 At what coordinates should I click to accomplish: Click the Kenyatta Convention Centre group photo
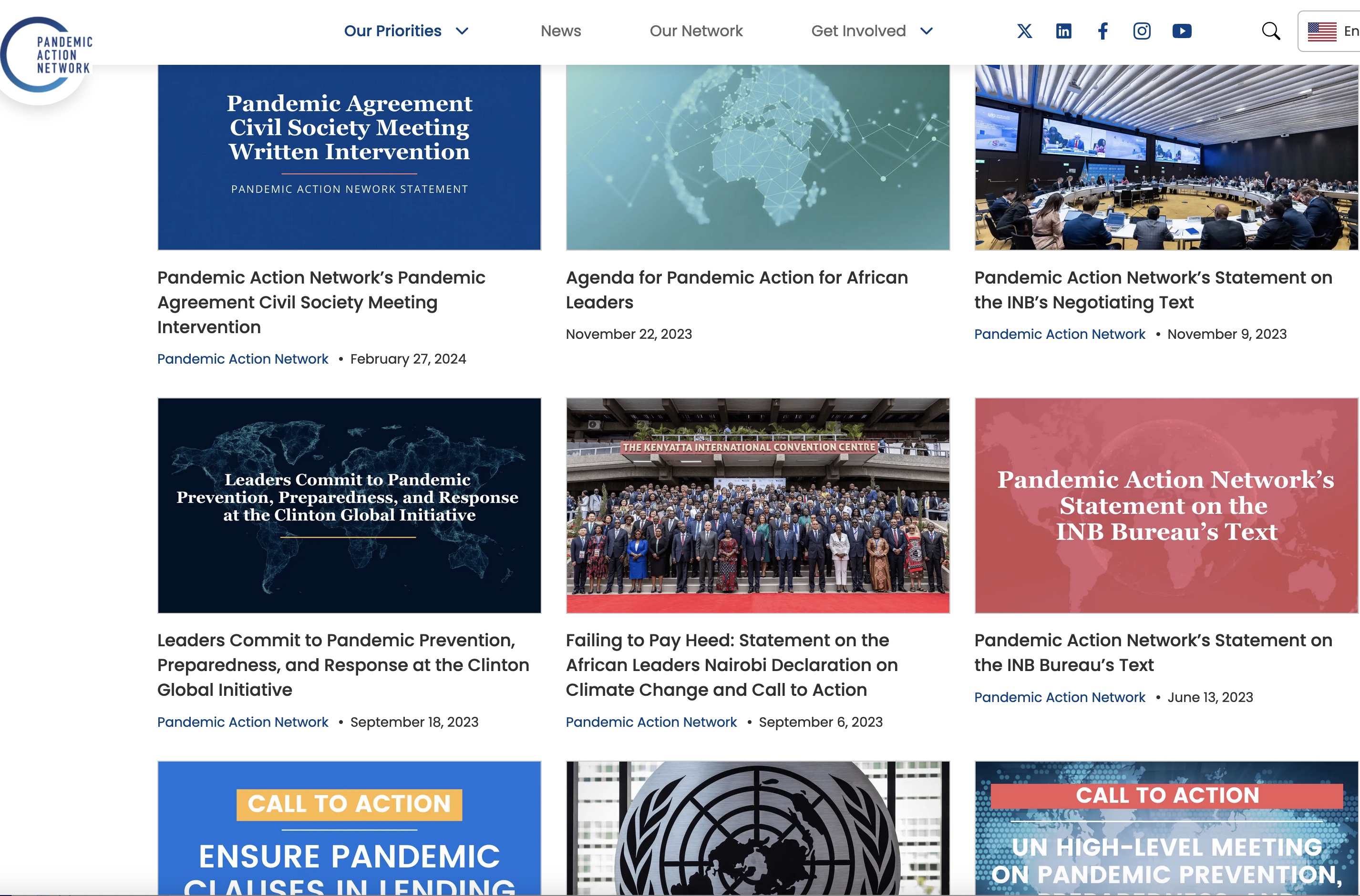pyautogui.click(x=757, y=506)
